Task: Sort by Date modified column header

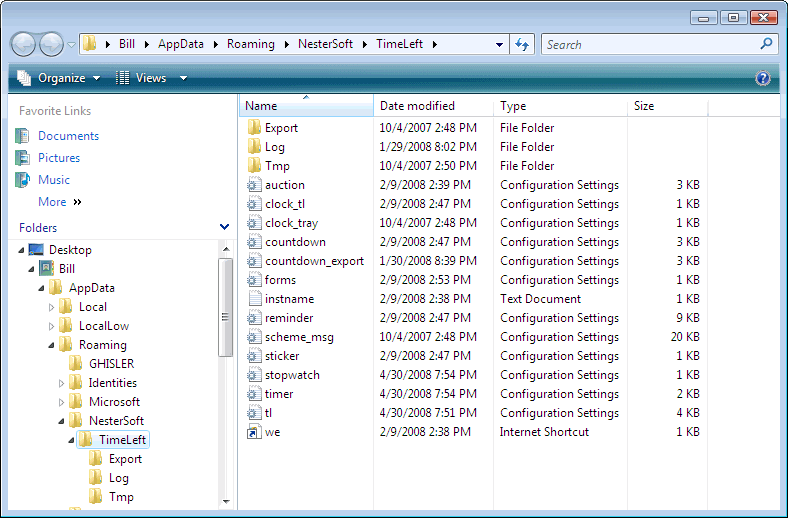Action: click(434, 106)
